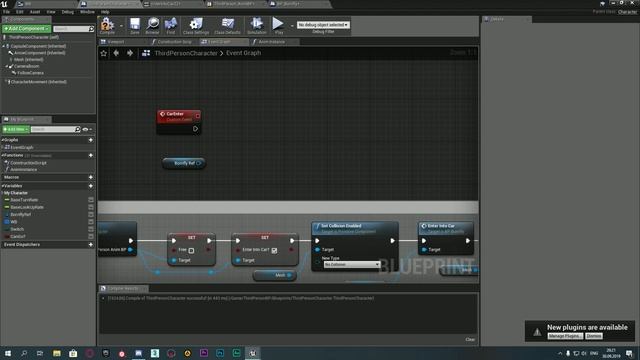This screenshot has width=640, height=360.
Task: Click the Play toolbar button
Action: (278, 25)
